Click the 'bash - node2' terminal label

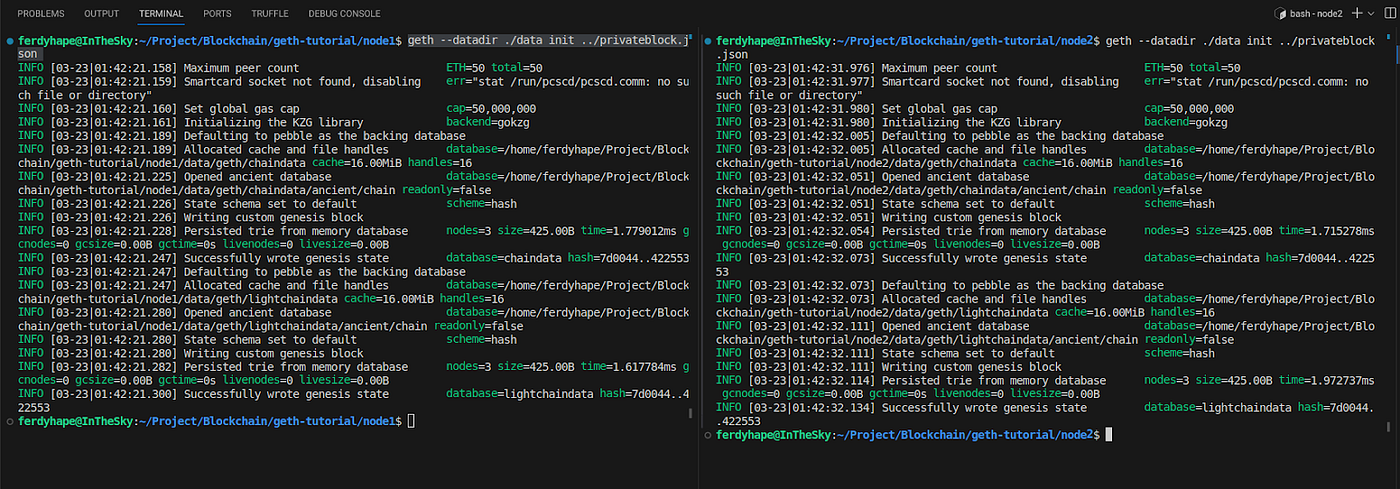[1316, 14]
